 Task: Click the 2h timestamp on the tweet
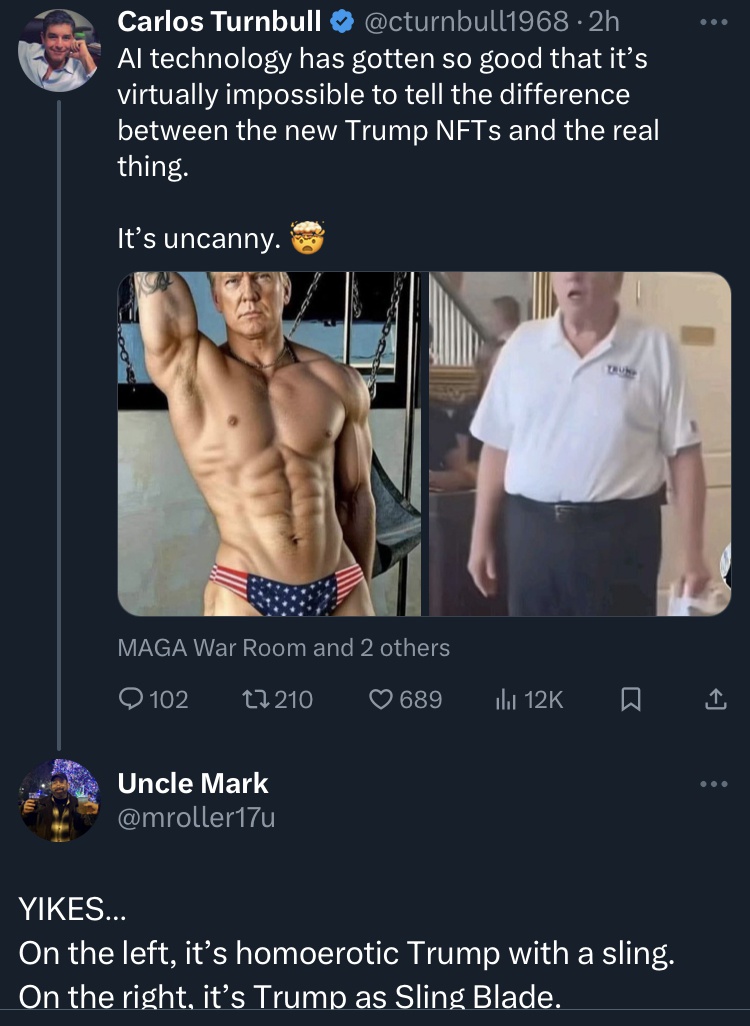(603, 20)
